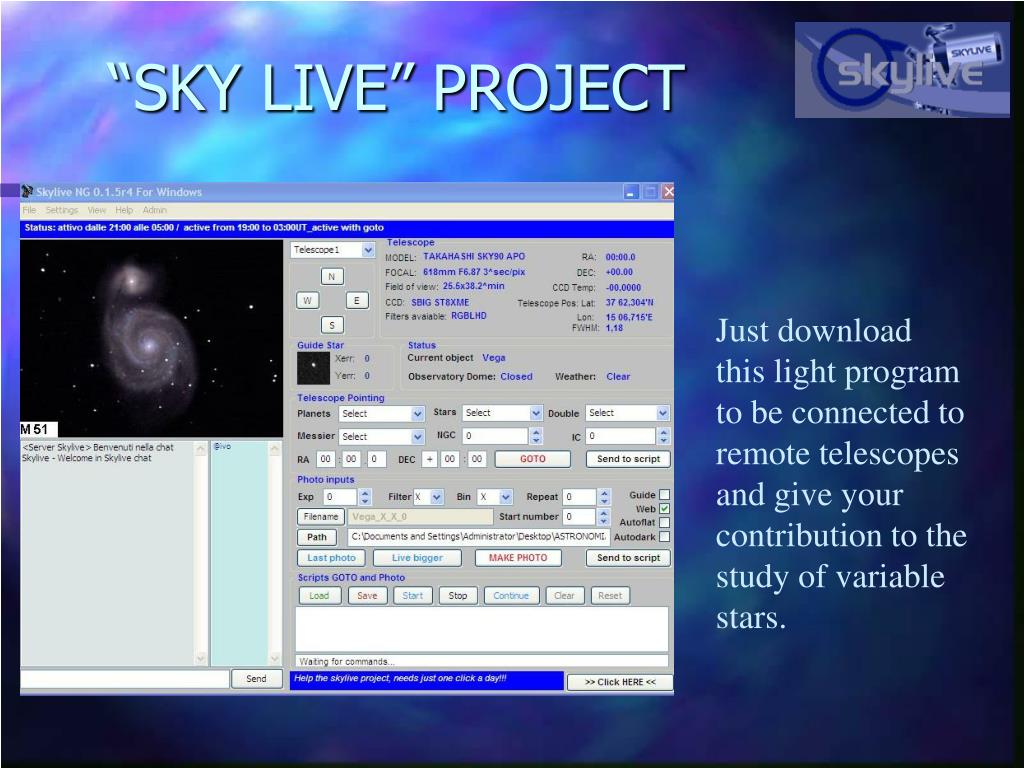
Task: Open the Settings menu
Action: [x=61, y=210]
